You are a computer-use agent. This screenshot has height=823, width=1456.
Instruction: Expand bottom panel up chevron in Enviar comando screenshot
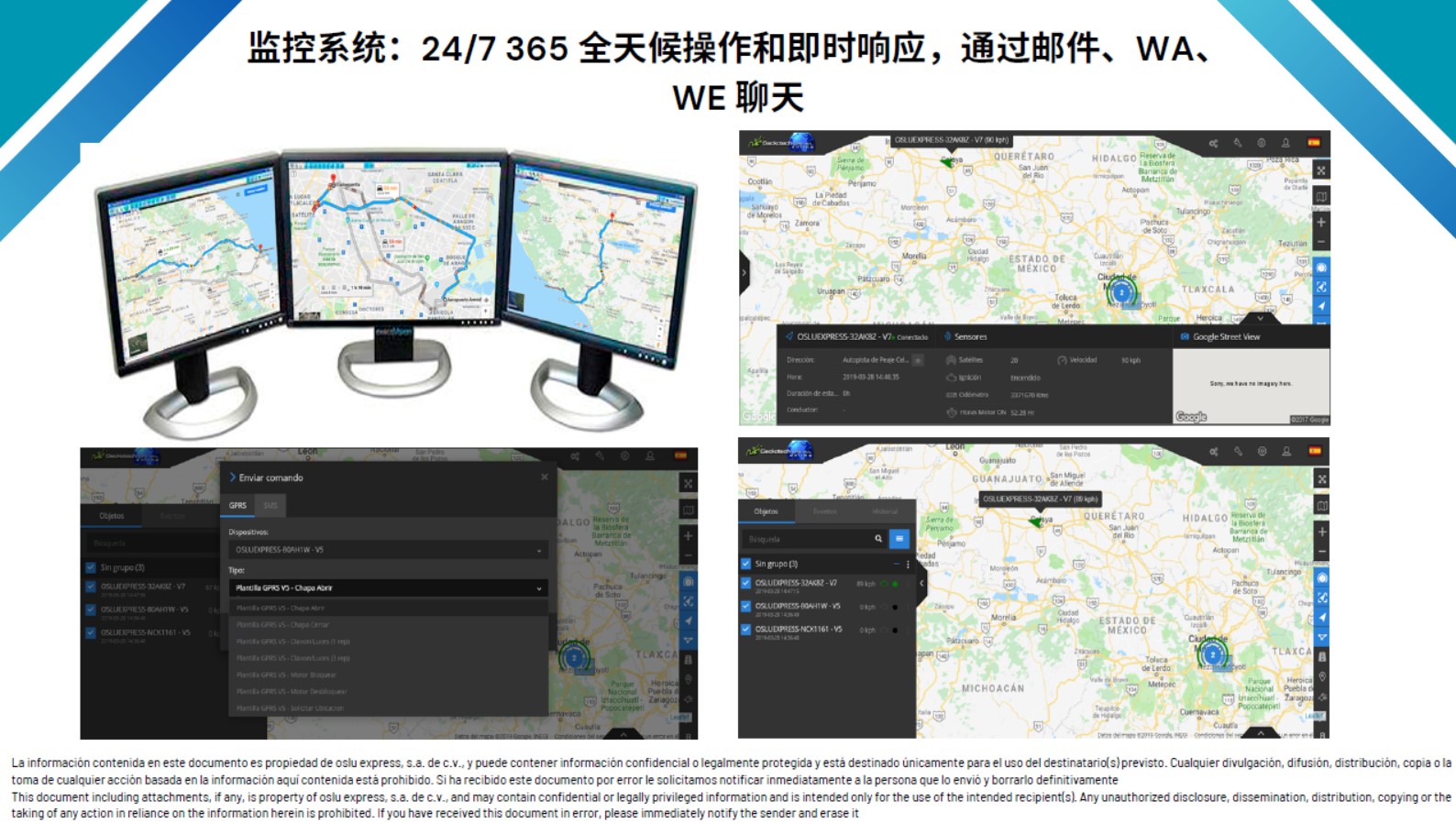623,734
